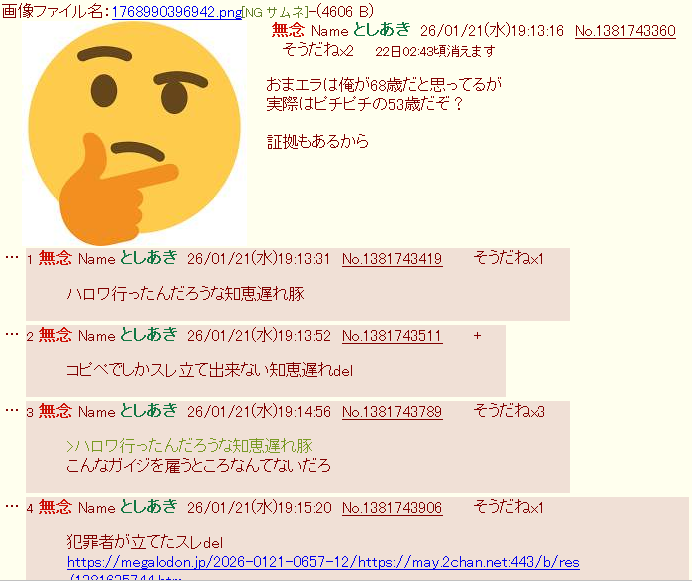The image size is (692, 581).
Task: Click the green quoted text in reply 3
Action: click(189, 445)
